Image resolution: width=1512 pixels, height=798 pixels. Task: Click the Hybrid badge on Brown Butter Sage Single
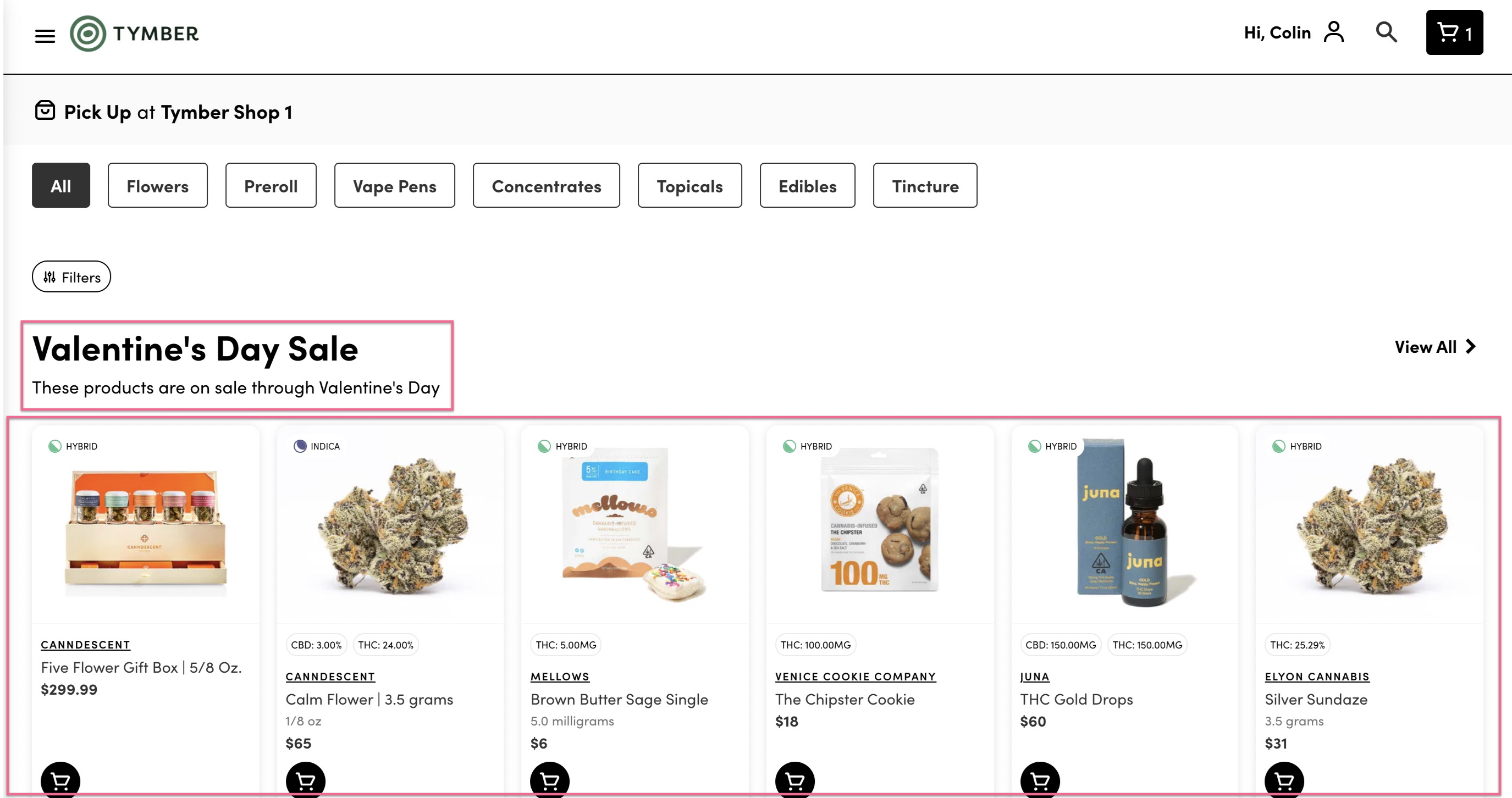point(562,446)
